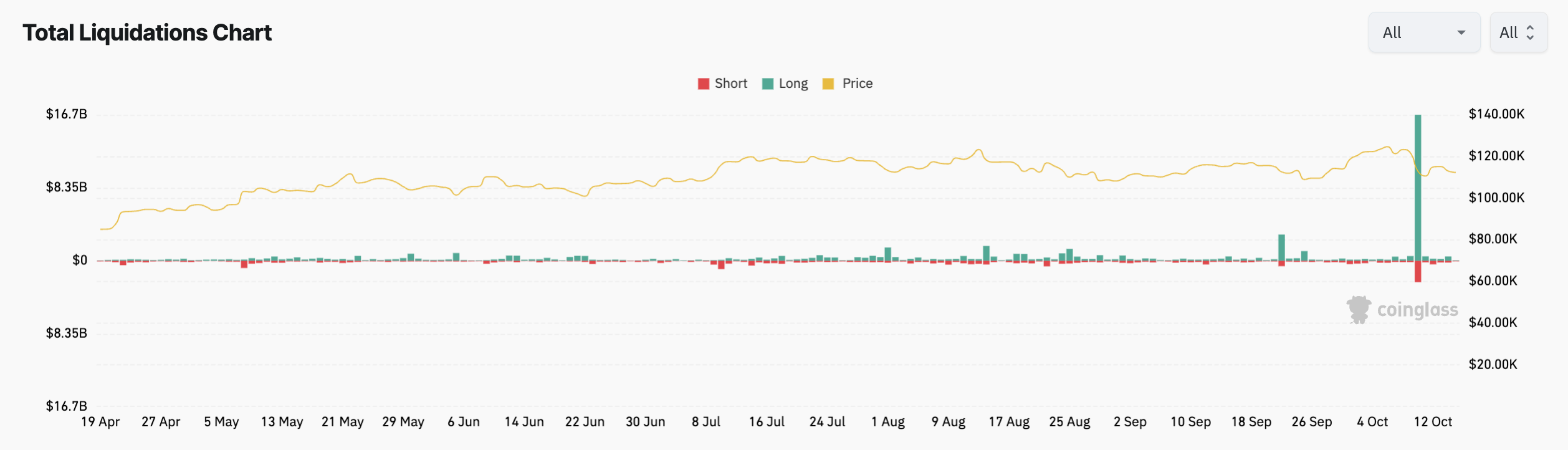The height and width of the screenshot is (450, 1568).
Task: Click the $140.00K price axis label
Action: point(1496,114)
